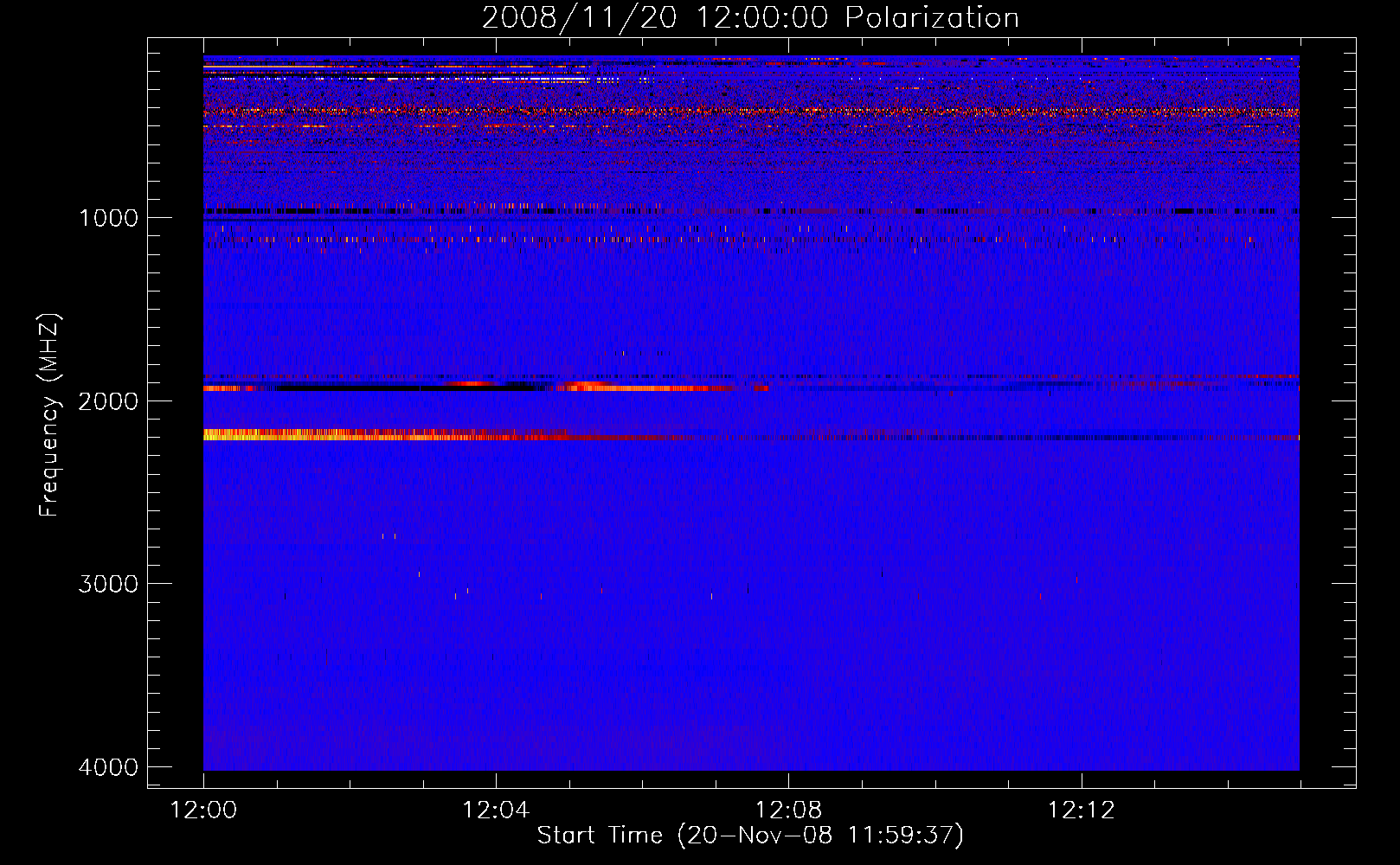The image size is (1400, 865).
Task: Click the 1000 frequency tick label
Action: (108, 217)
